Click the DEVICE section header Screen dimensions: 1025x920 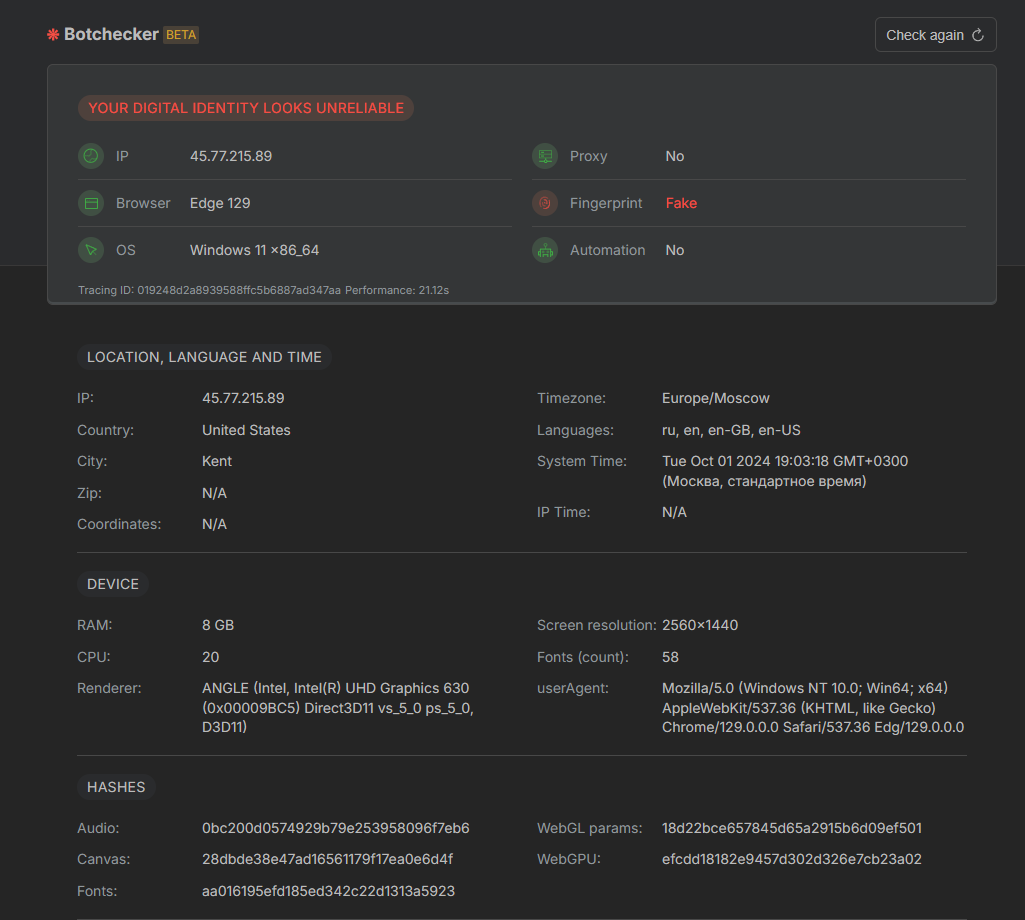113,584
